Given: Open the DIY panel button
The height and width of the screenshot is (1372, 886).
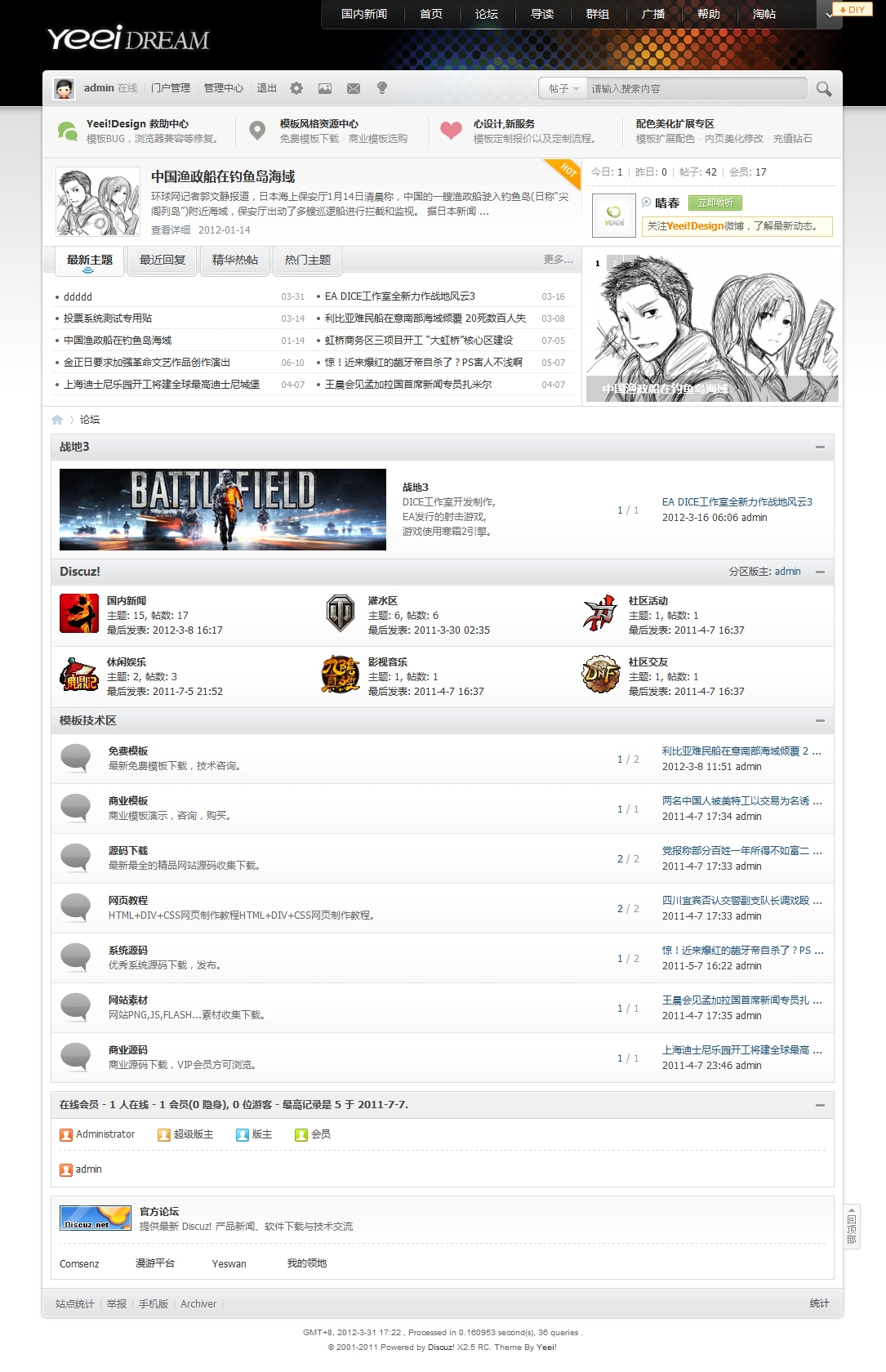Looking at the screenshot, I should point(852,10).
